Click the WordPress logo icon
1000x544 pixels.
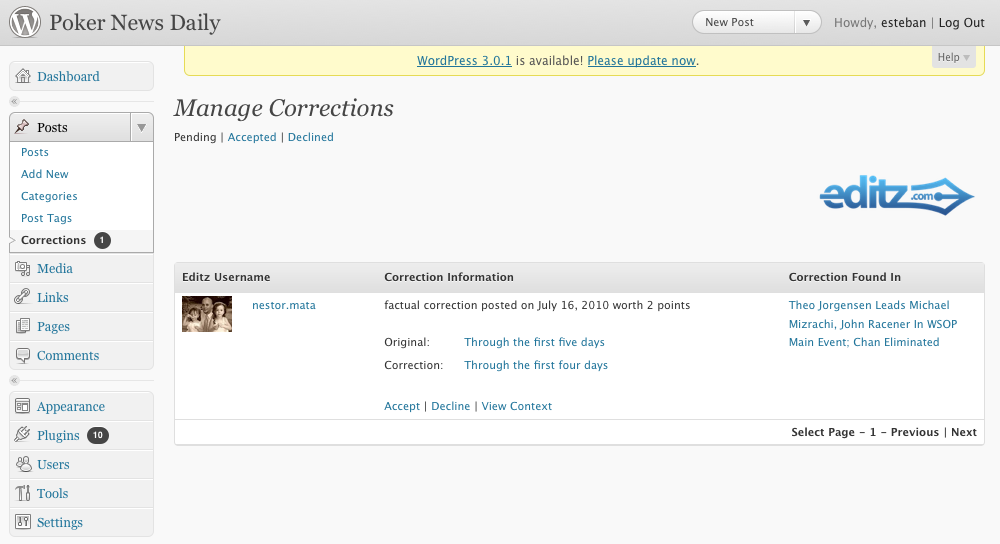(25, 22)
